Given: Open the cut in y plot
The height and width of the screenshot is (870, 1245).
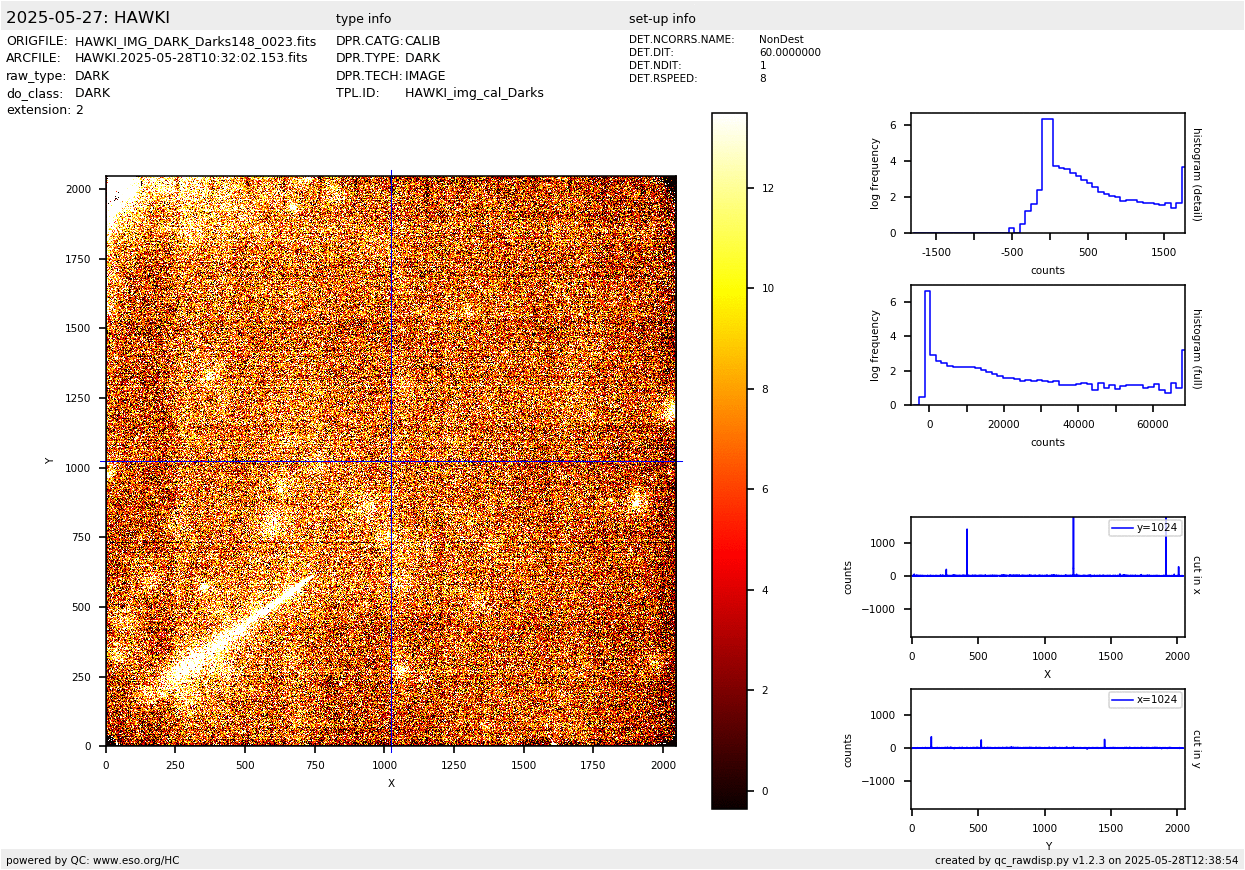Looking at the screenshot, I should 1047,749.
